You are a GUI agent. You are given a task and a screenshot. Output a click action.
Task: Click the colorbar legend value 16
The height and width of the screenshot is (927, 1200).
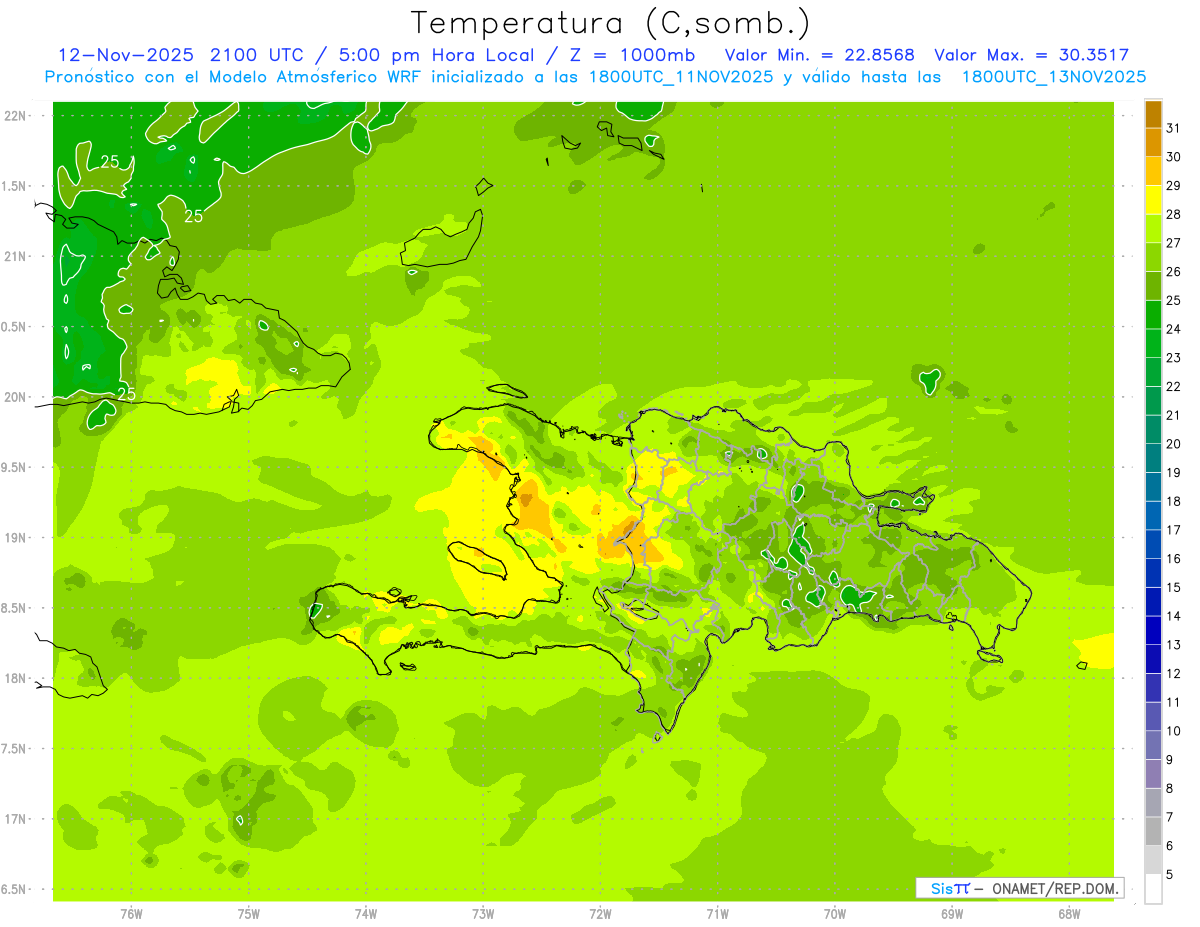coord(1173,559)
